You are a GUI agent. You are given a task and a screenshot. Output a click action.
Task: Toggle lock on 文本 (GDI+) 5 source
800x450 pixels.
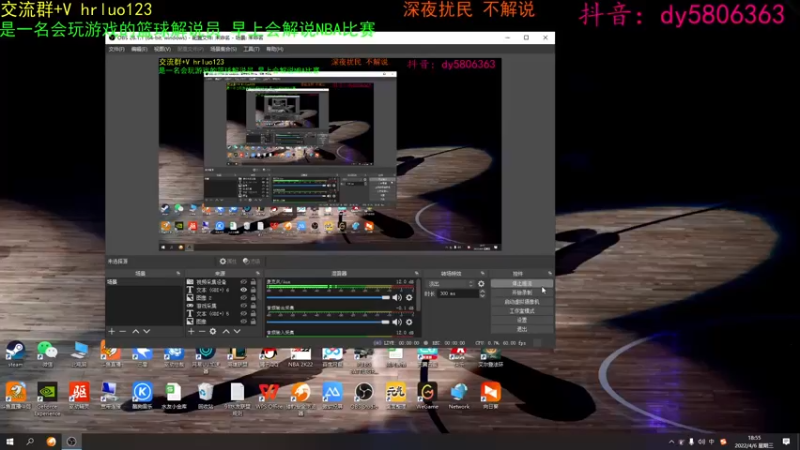(x=253, y=313)
